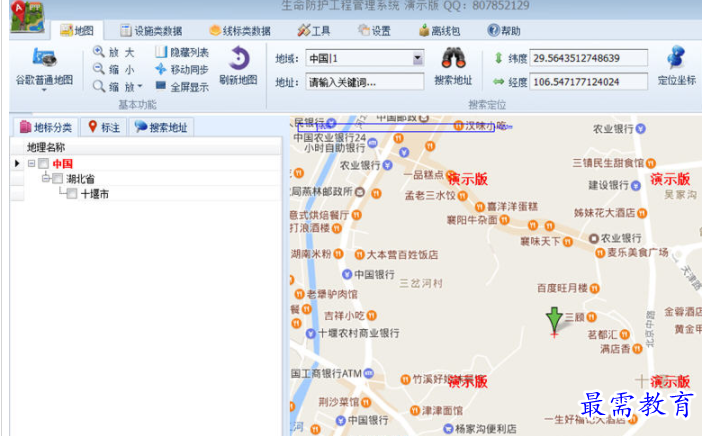Screen dimensions: 702x436
Task: Click the application logo icon
Action: 28,17
